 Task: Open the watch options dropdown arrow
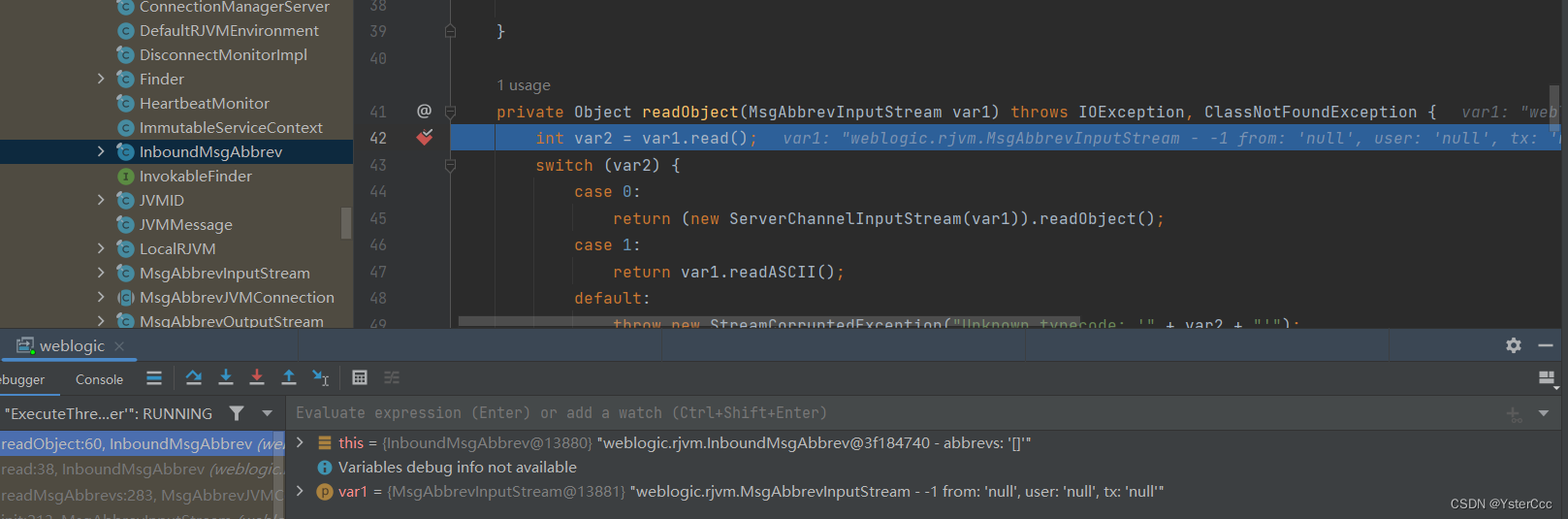(1544, 413)
